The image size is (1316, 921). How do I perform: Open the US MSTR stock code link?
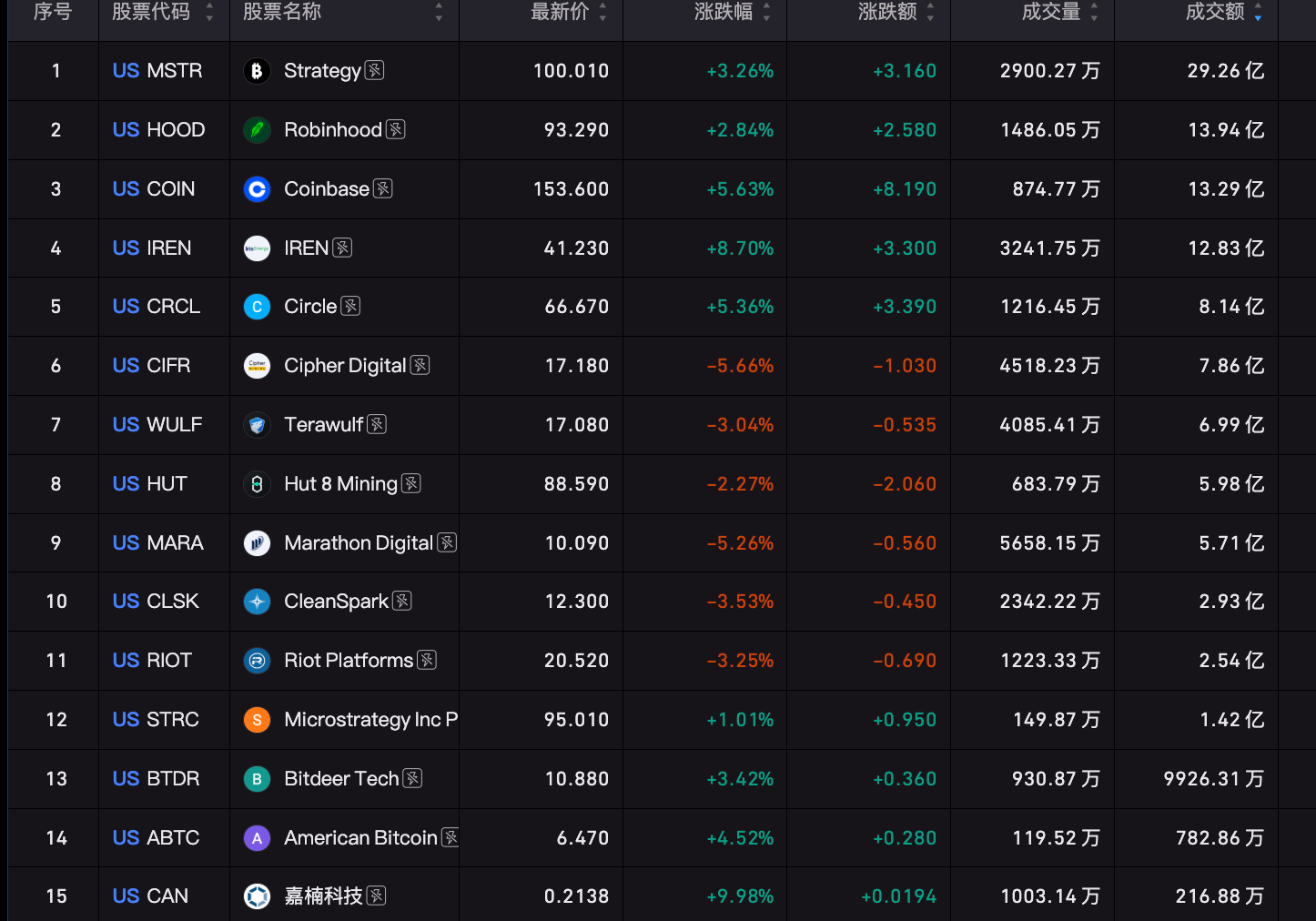tap(157, 71)
